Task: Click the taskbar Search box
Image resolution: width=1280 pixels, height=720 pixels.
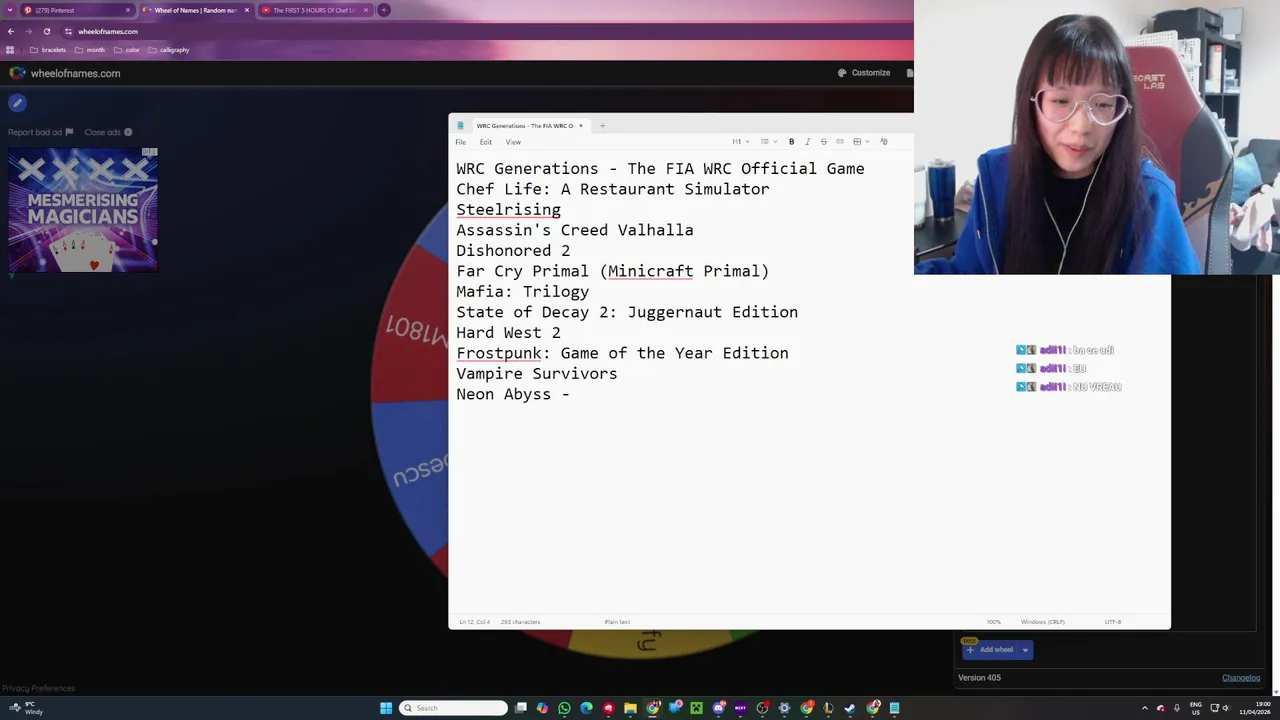Action: coord(454,708)
